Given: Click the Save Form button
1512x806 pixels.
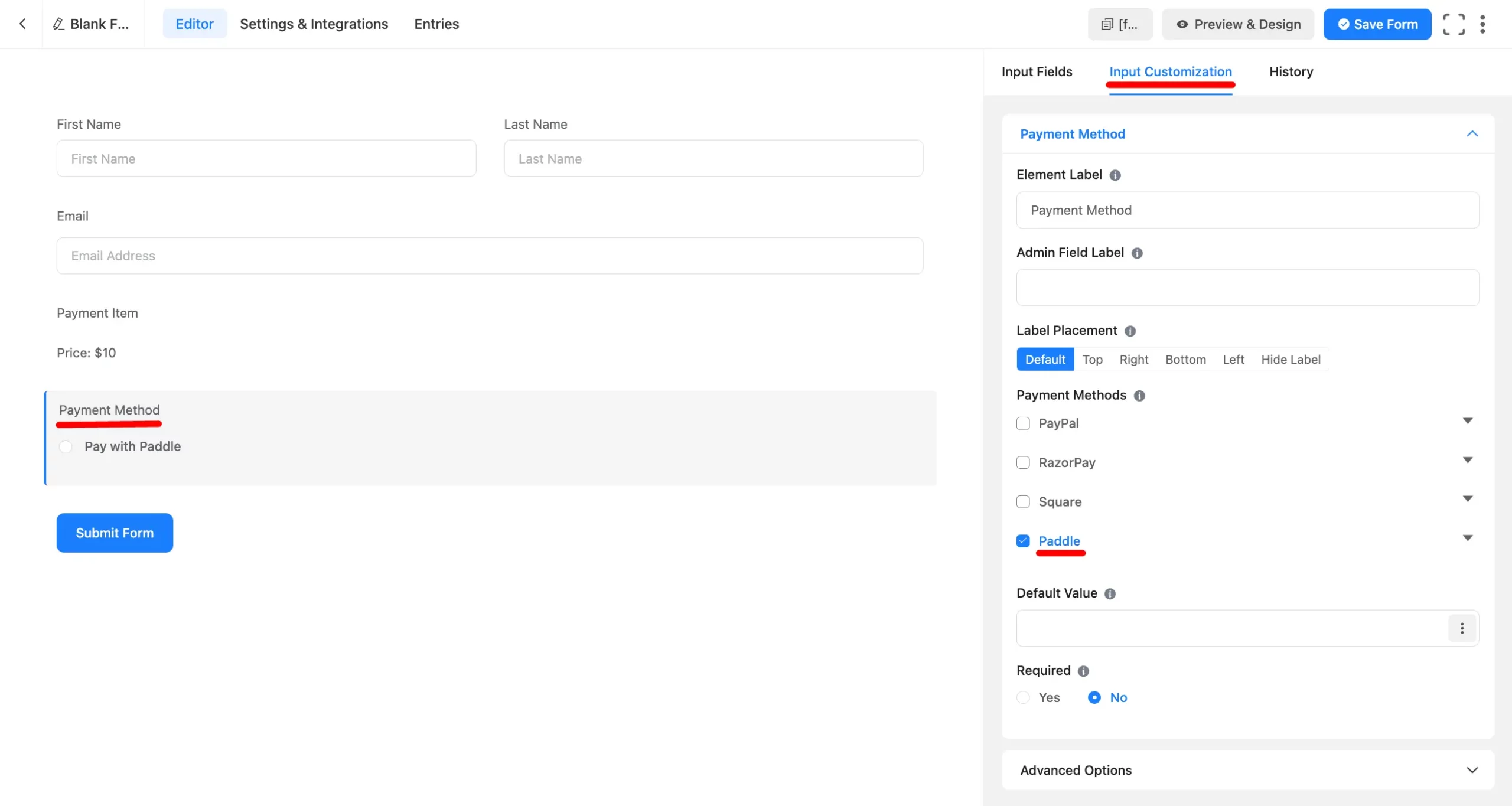Looking at the screenshot, I should [x=1377, y=24].
